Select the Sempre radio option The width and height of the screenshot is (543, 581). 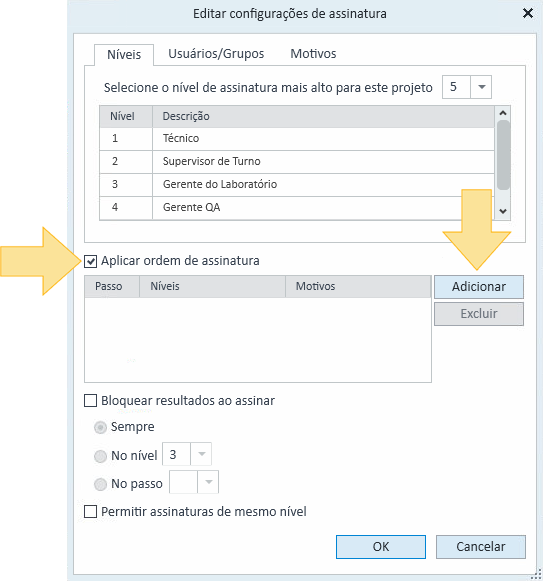100,427
